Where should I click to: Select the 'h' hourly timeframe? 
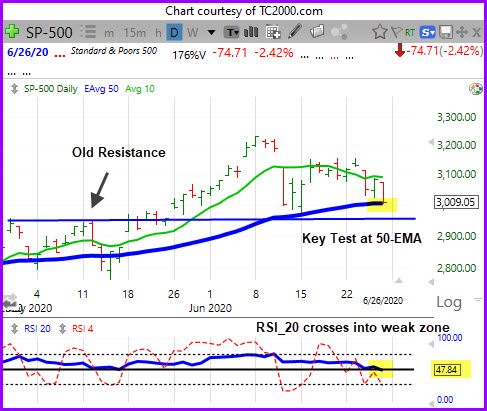pyautogui.click(x=158, y=33)
